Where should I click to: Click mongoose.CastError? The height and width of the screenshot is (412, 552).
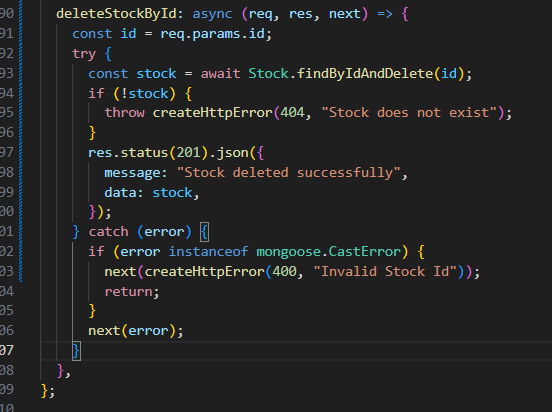click(328, 252)
